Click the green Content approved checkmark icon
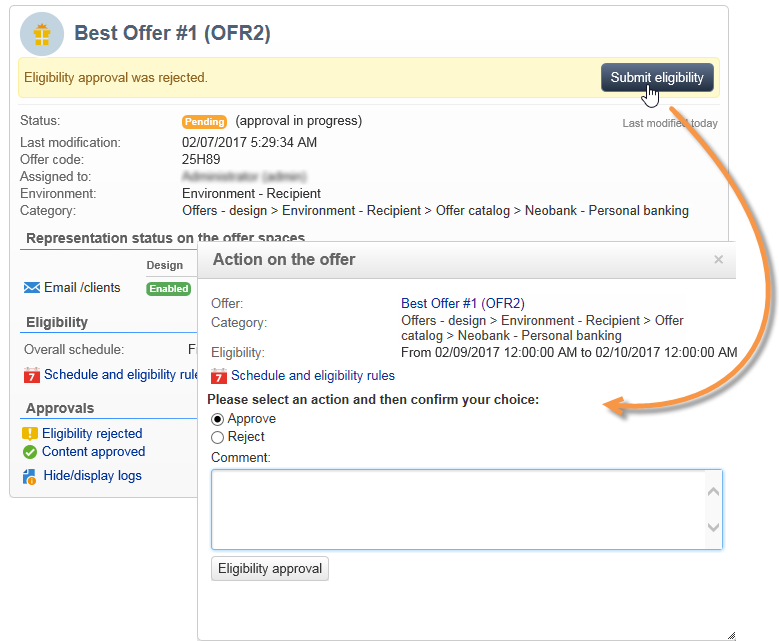Screen dimensions: 779x641 (30, 452)
